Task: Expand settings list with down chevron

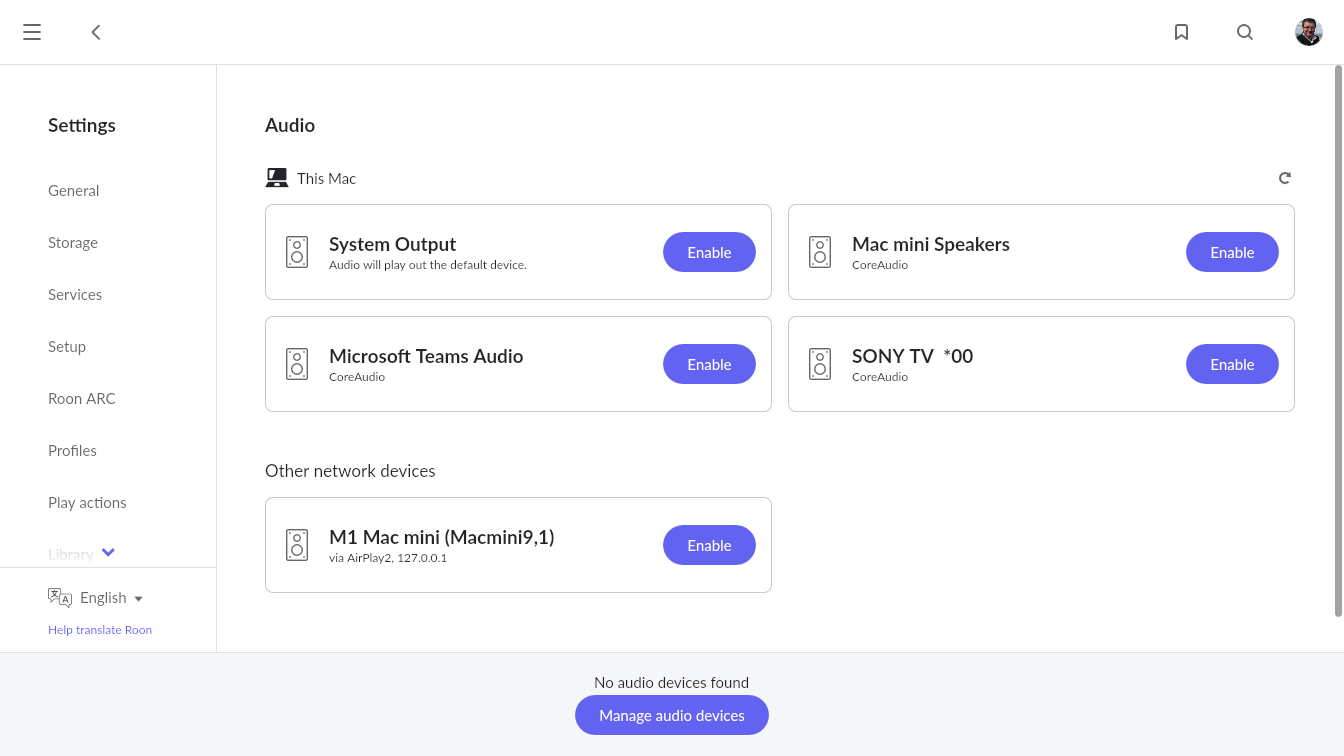Action: 109,553
